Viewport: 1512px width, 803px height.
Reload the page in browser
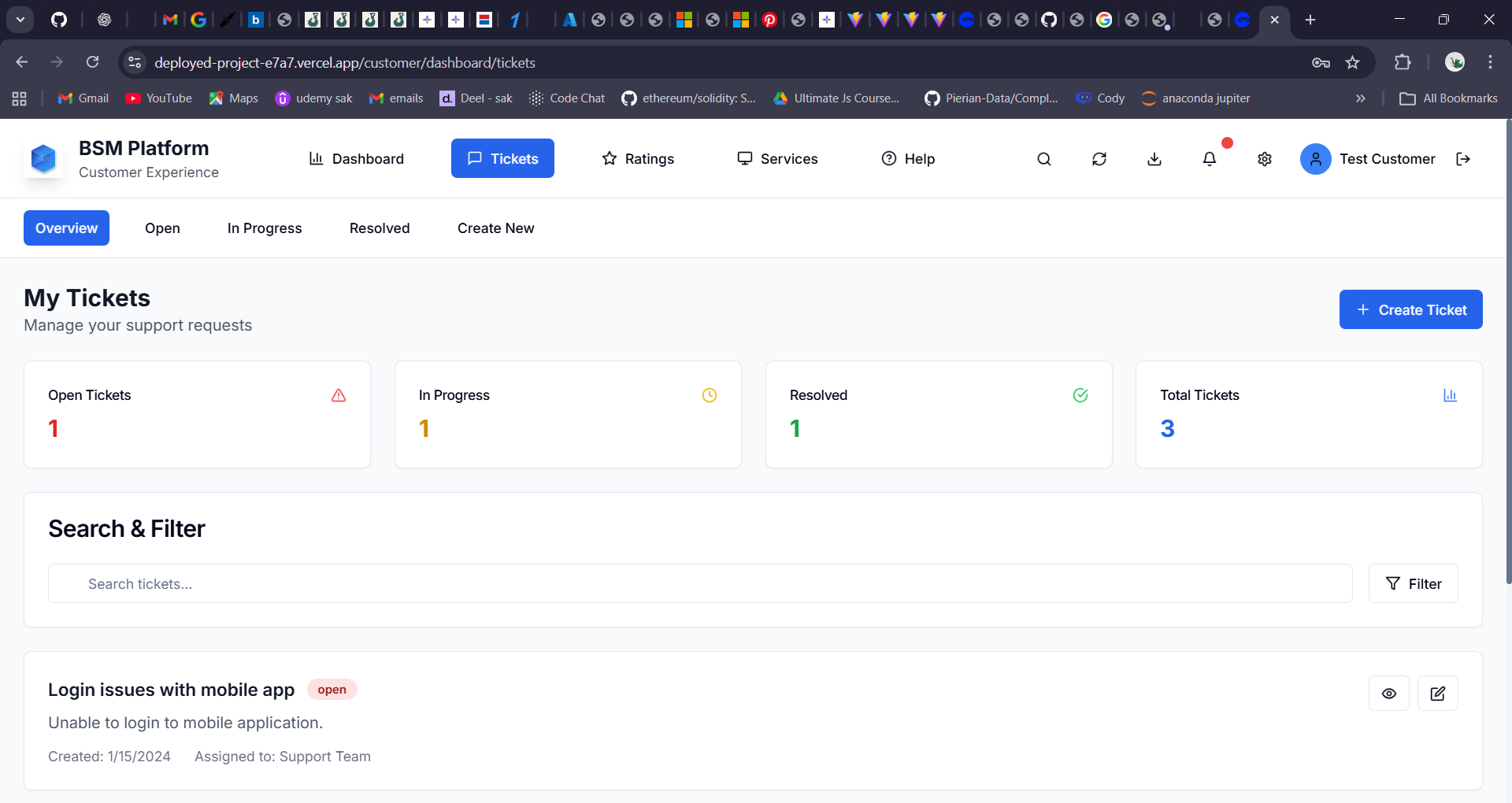(x=92, y=62)
